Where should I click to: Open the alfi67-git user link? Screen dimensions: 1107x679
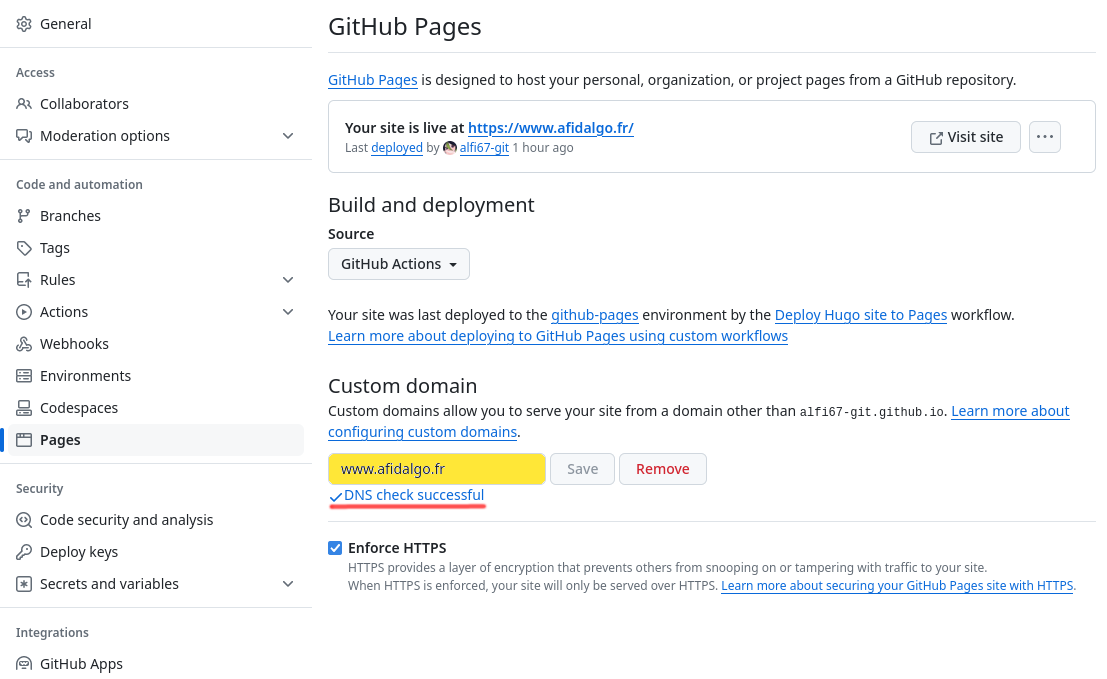(484, 148)
